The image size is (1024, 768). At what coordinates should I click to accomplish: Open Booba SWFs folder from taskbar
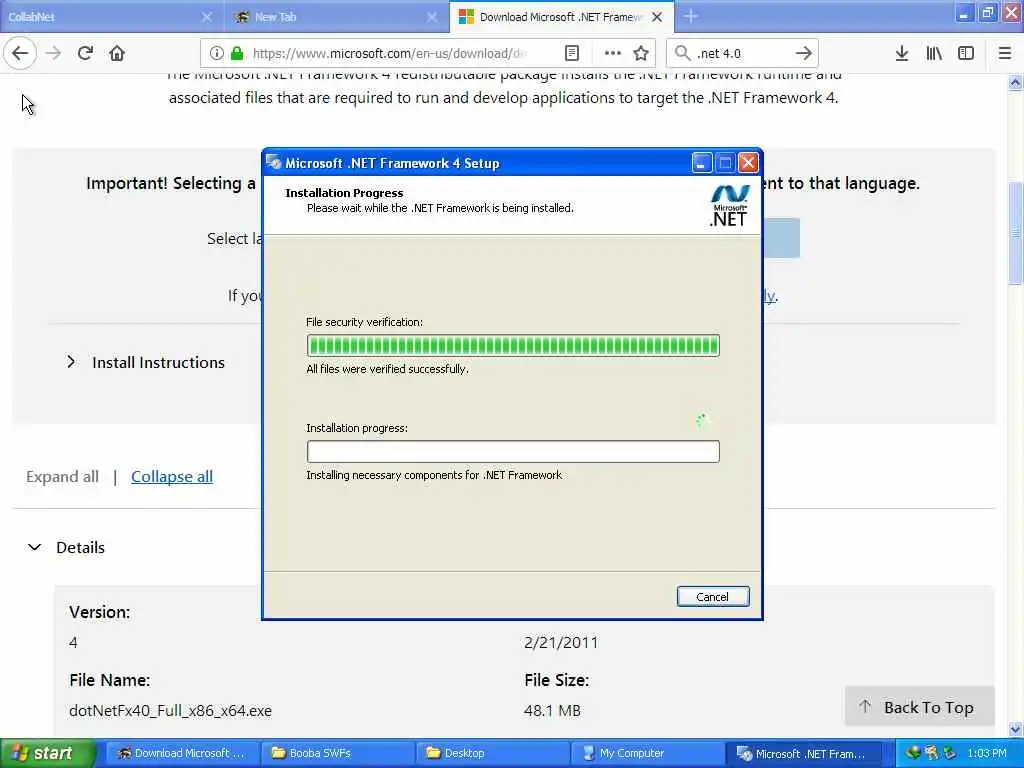coord(337,753)
